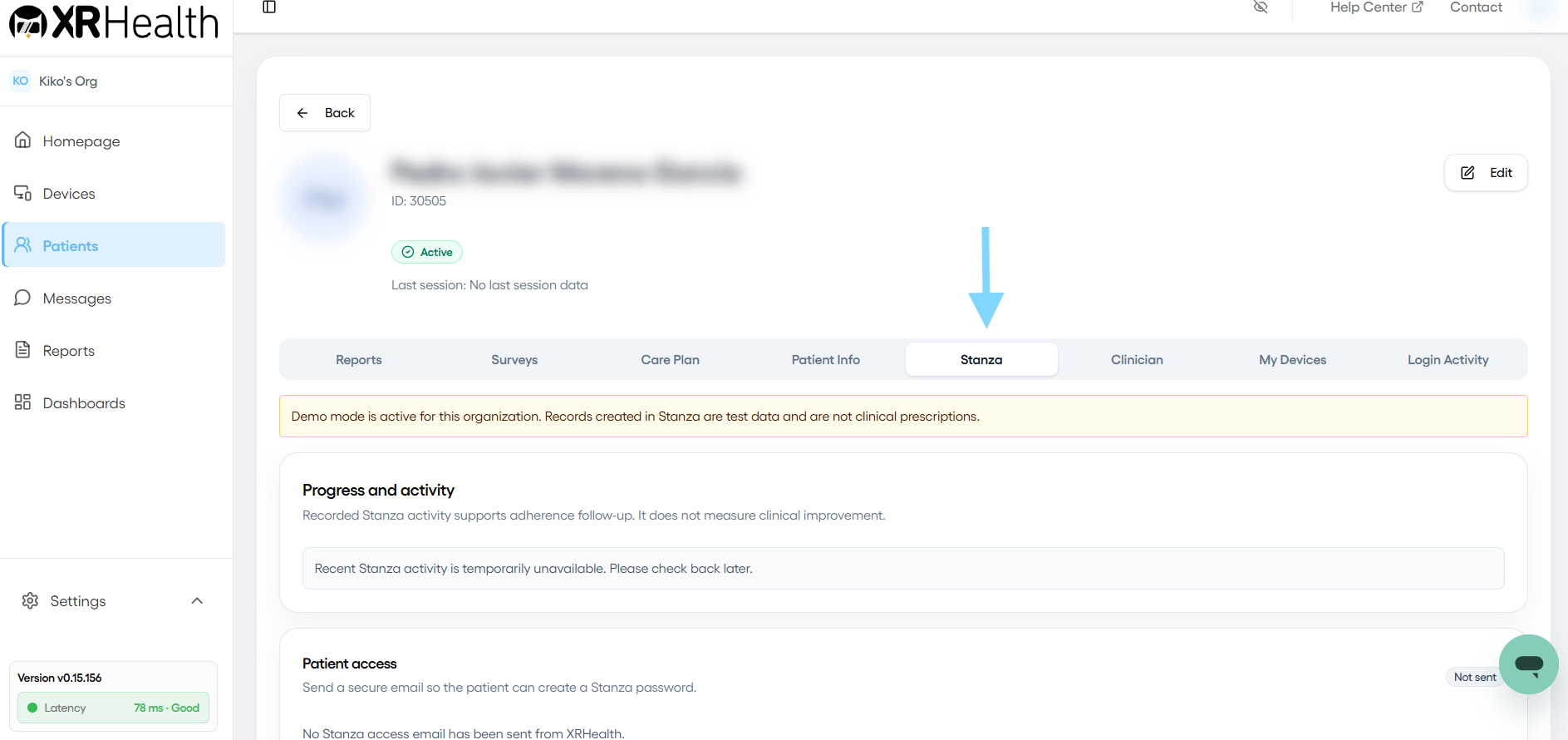The height and width of the screenshot is (740, 1568).
Task: Click the Patient access heading
Action: point(350,664)
